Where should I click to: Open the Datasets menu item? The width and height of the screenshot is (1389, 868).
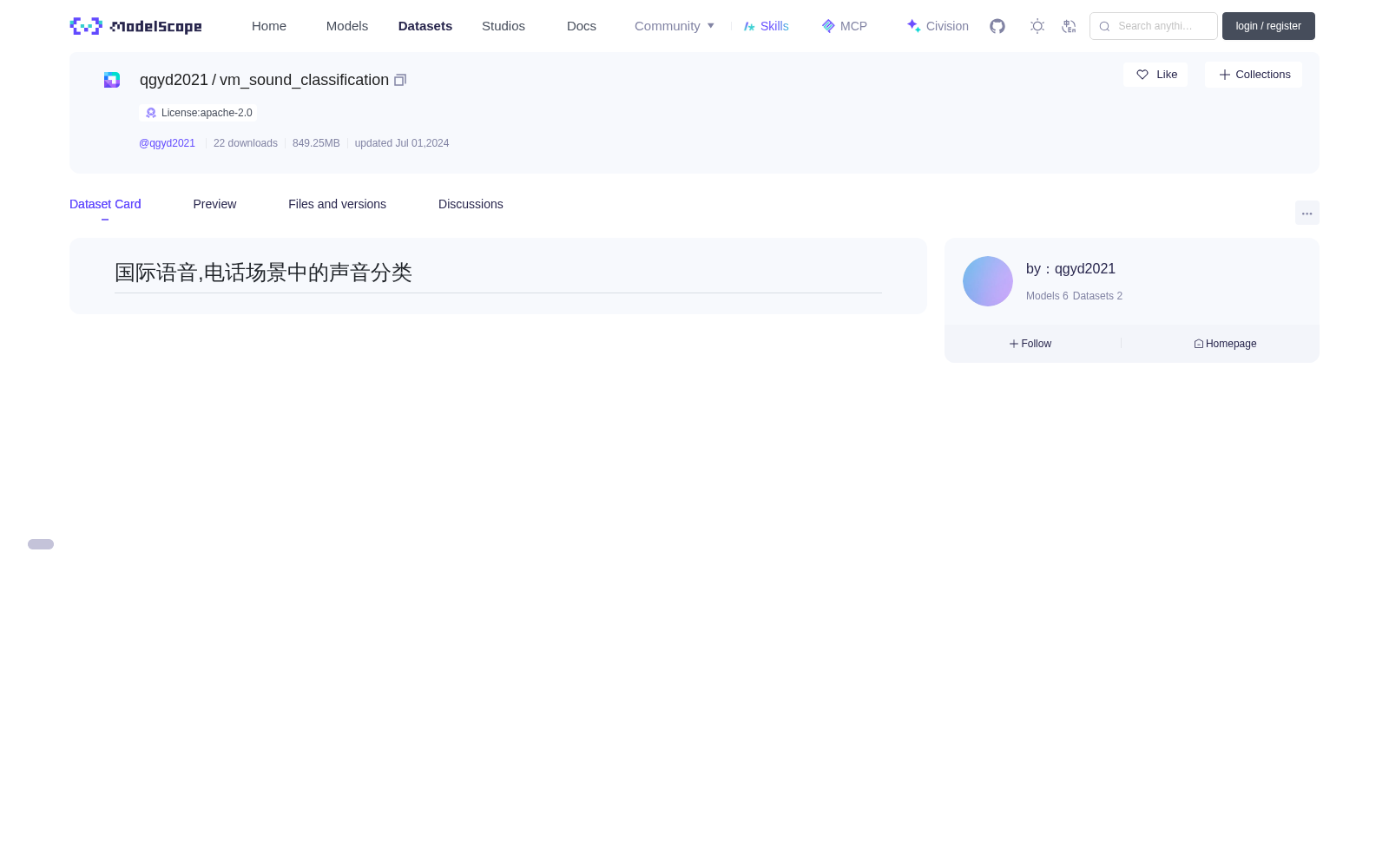tap(425, 26)
